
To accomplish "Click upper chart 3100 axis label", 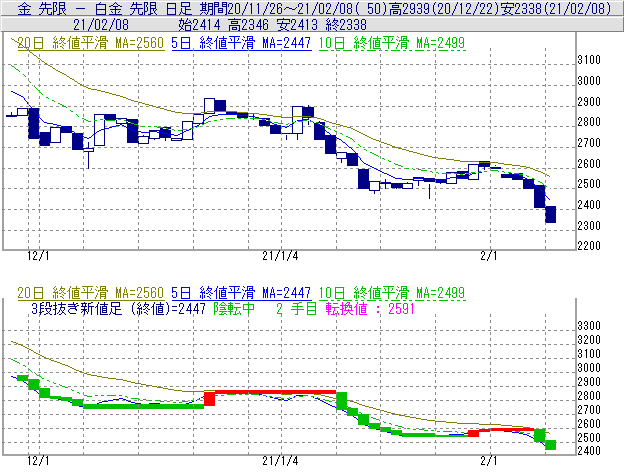I will pos(589,60).
